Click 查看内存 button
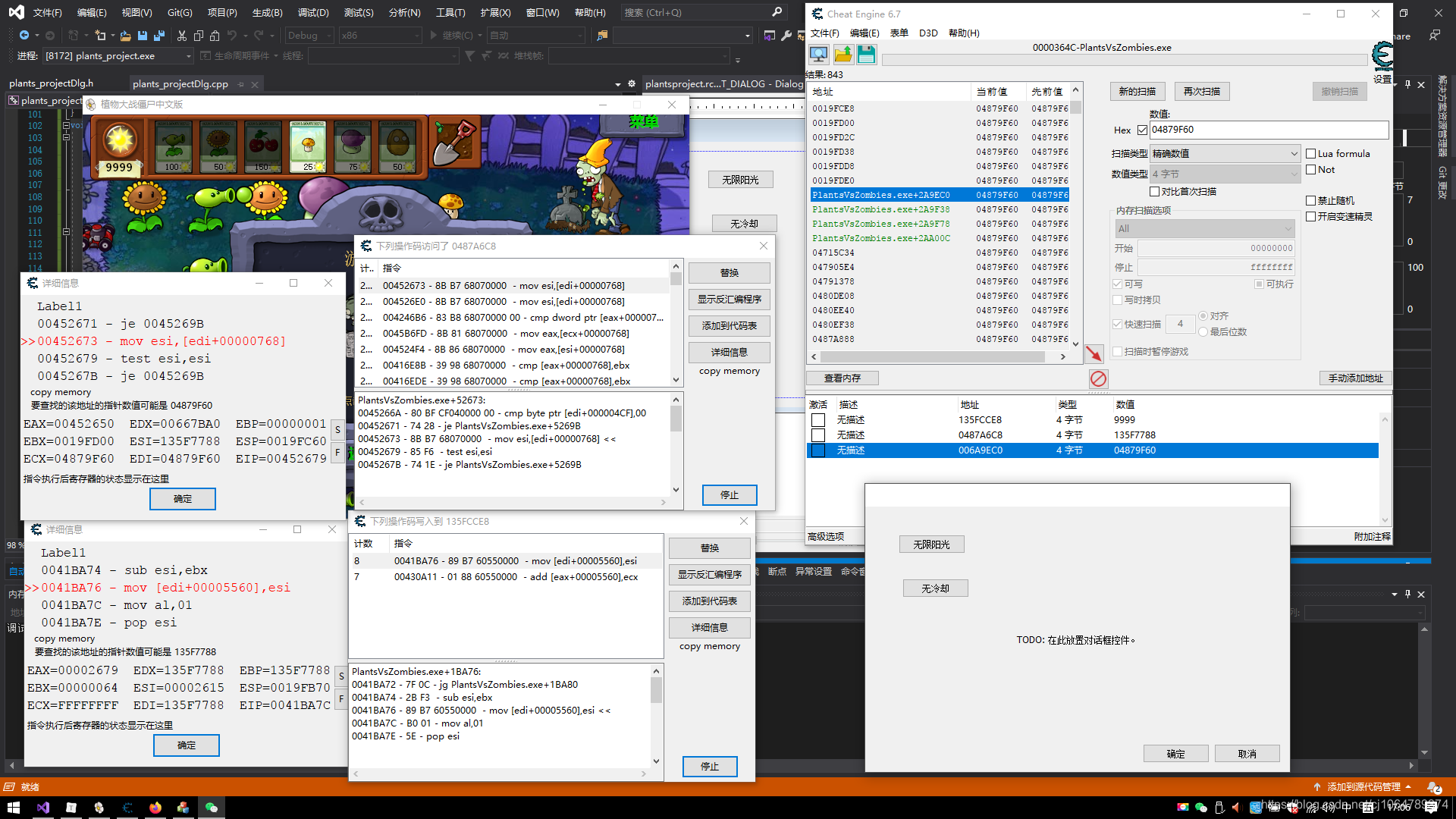 [843, 378]
